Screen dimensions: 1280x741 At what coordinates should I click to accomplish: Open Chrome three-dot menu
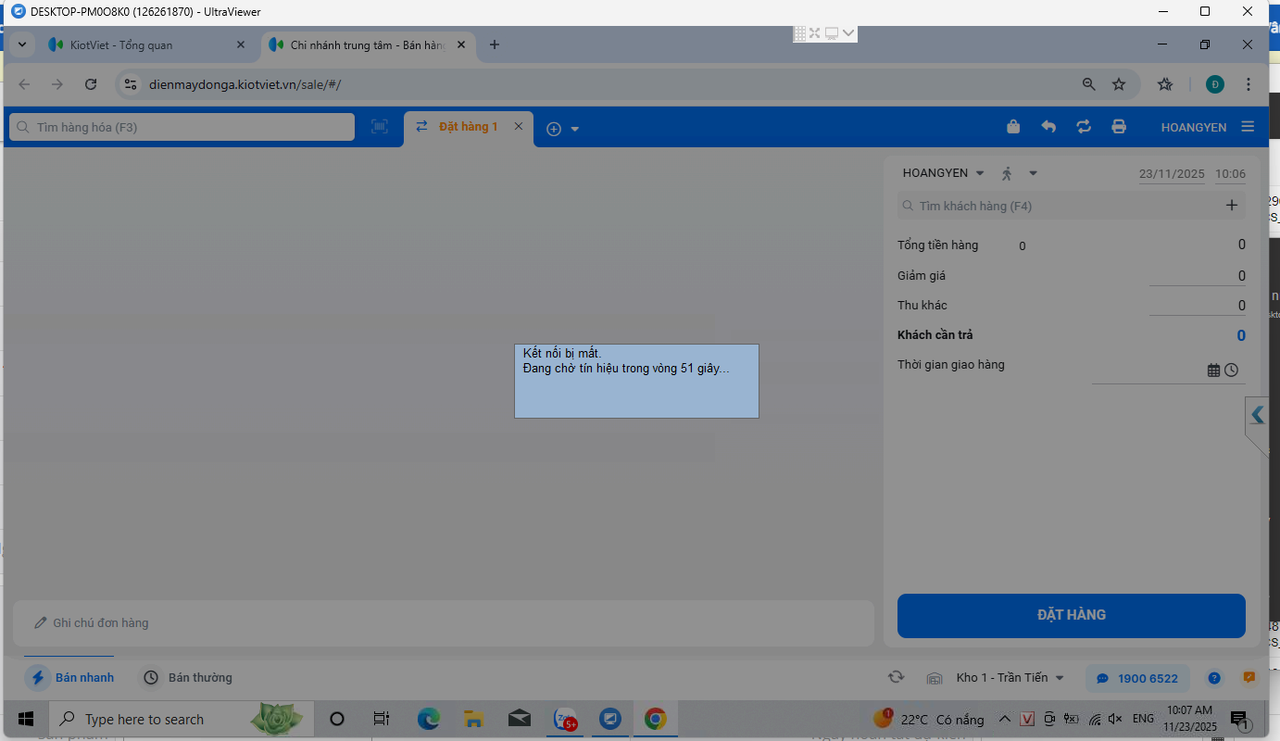[x=1248, y=85]
